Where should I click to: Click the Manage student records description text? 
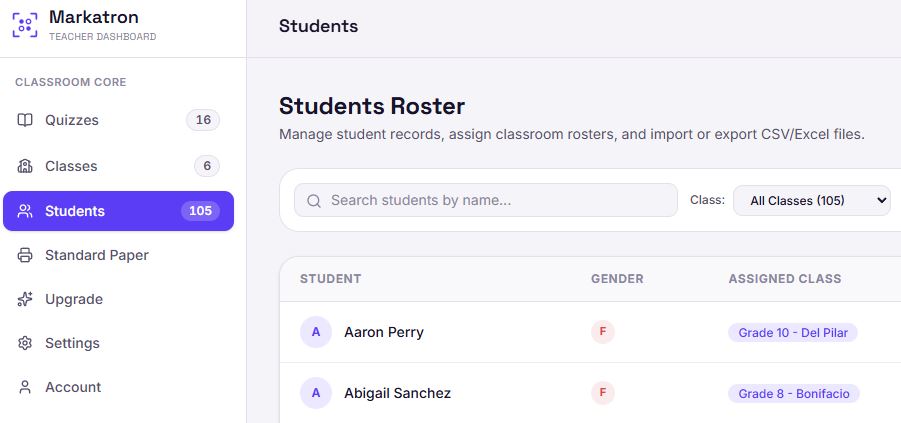pyautogui.click(x=572, y=135)
